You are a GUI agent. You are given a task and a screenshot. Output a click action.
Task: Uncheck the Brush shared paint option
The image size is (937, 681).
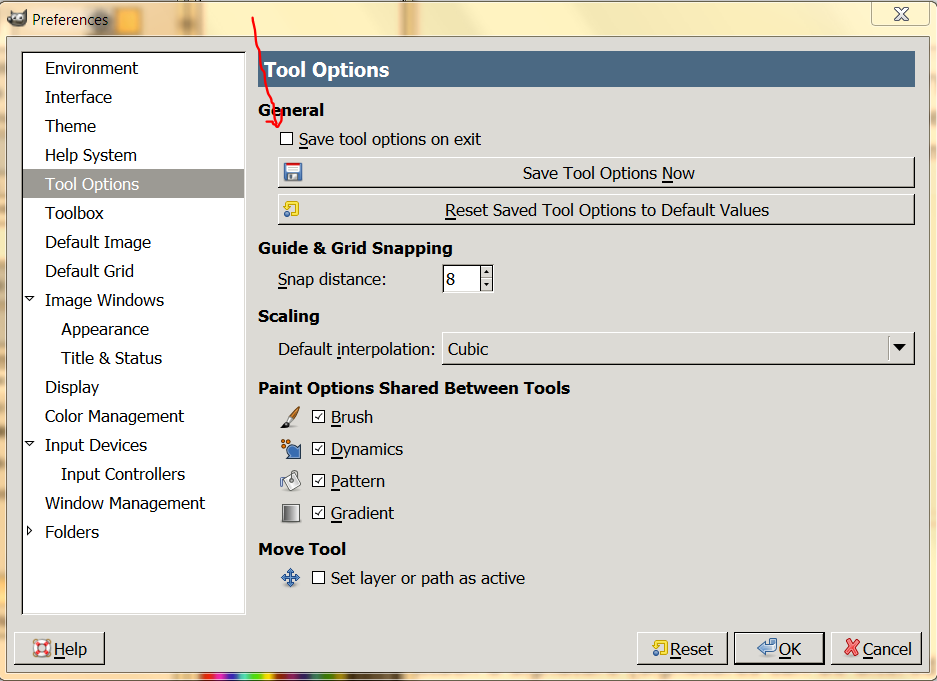tap(319, 416)
